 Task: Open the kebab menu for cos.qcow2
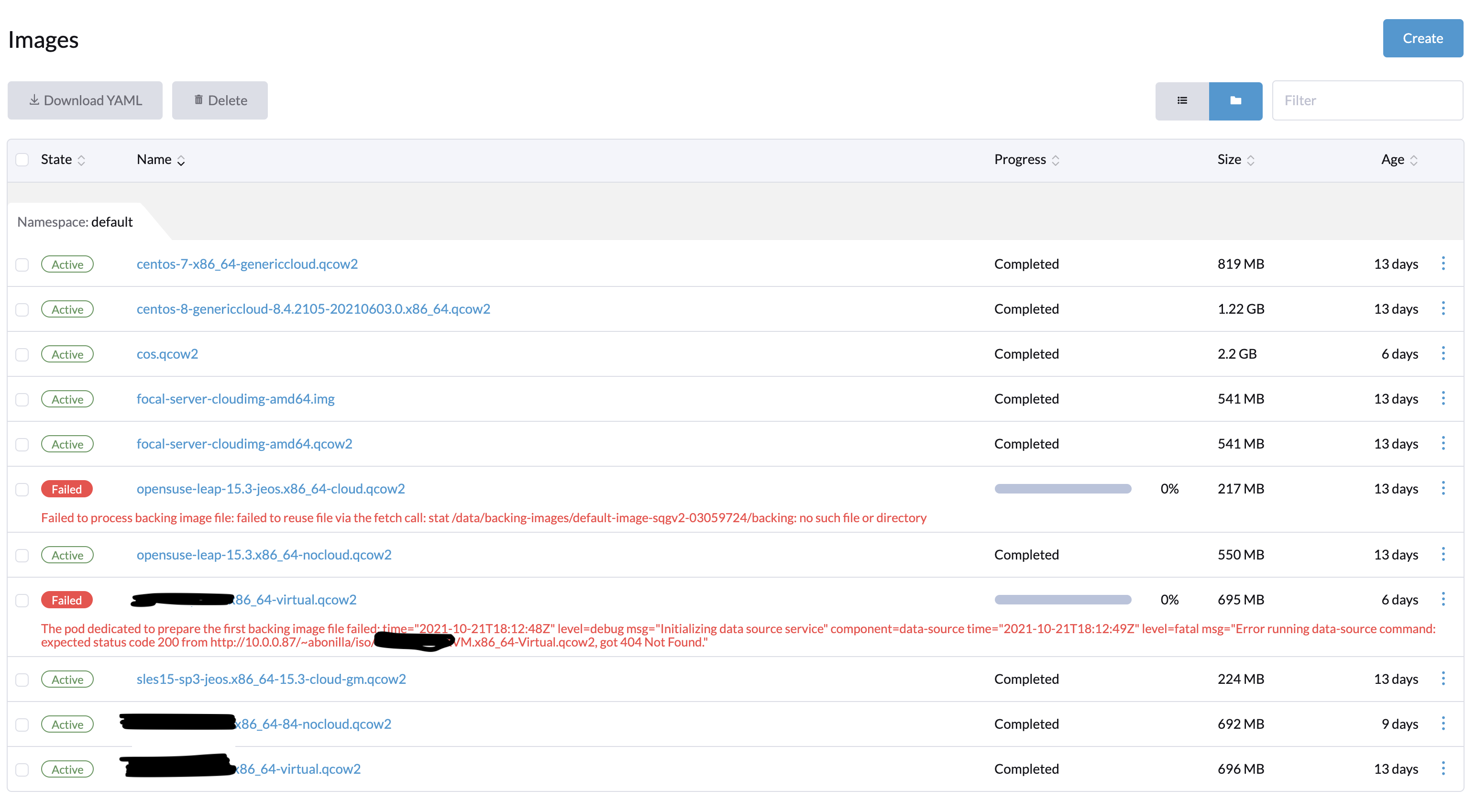click(x=1443, y=353)
